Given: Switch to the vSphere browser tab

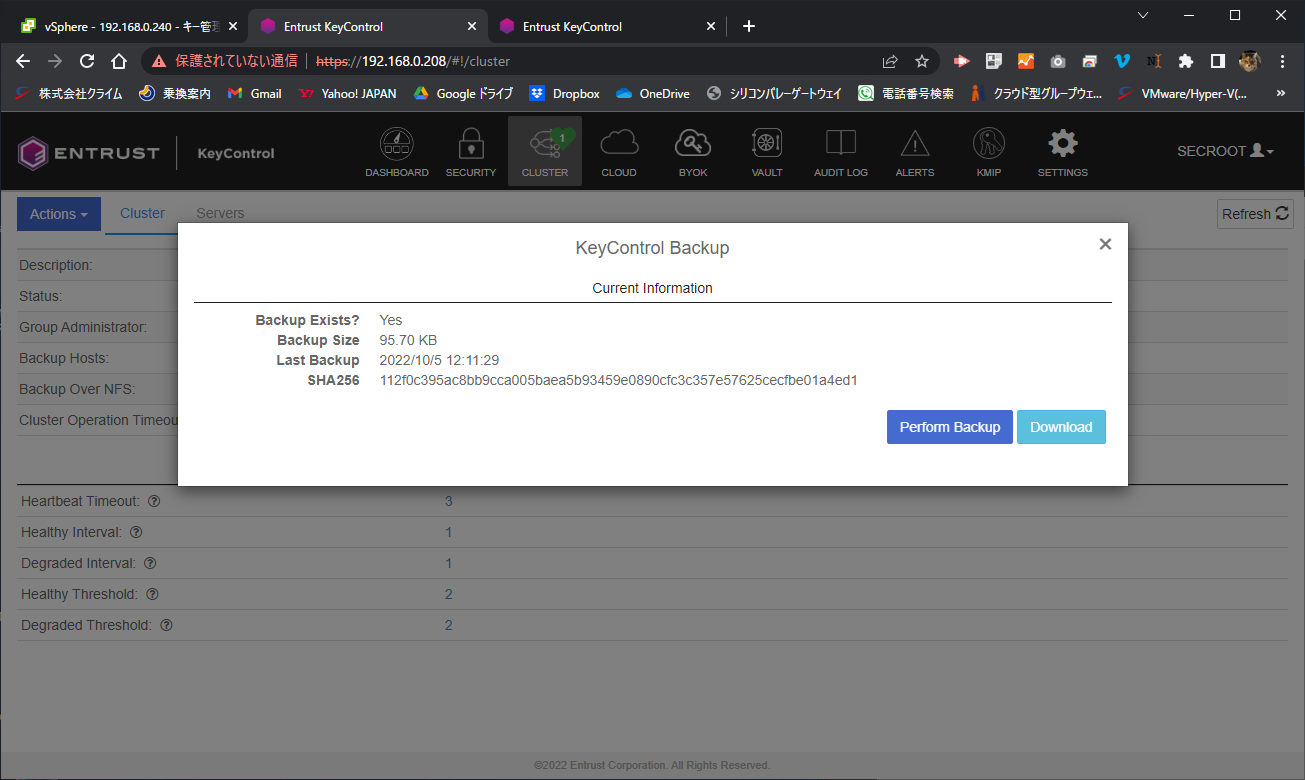Looking at the screenshot, I should [x=128, y=26].
